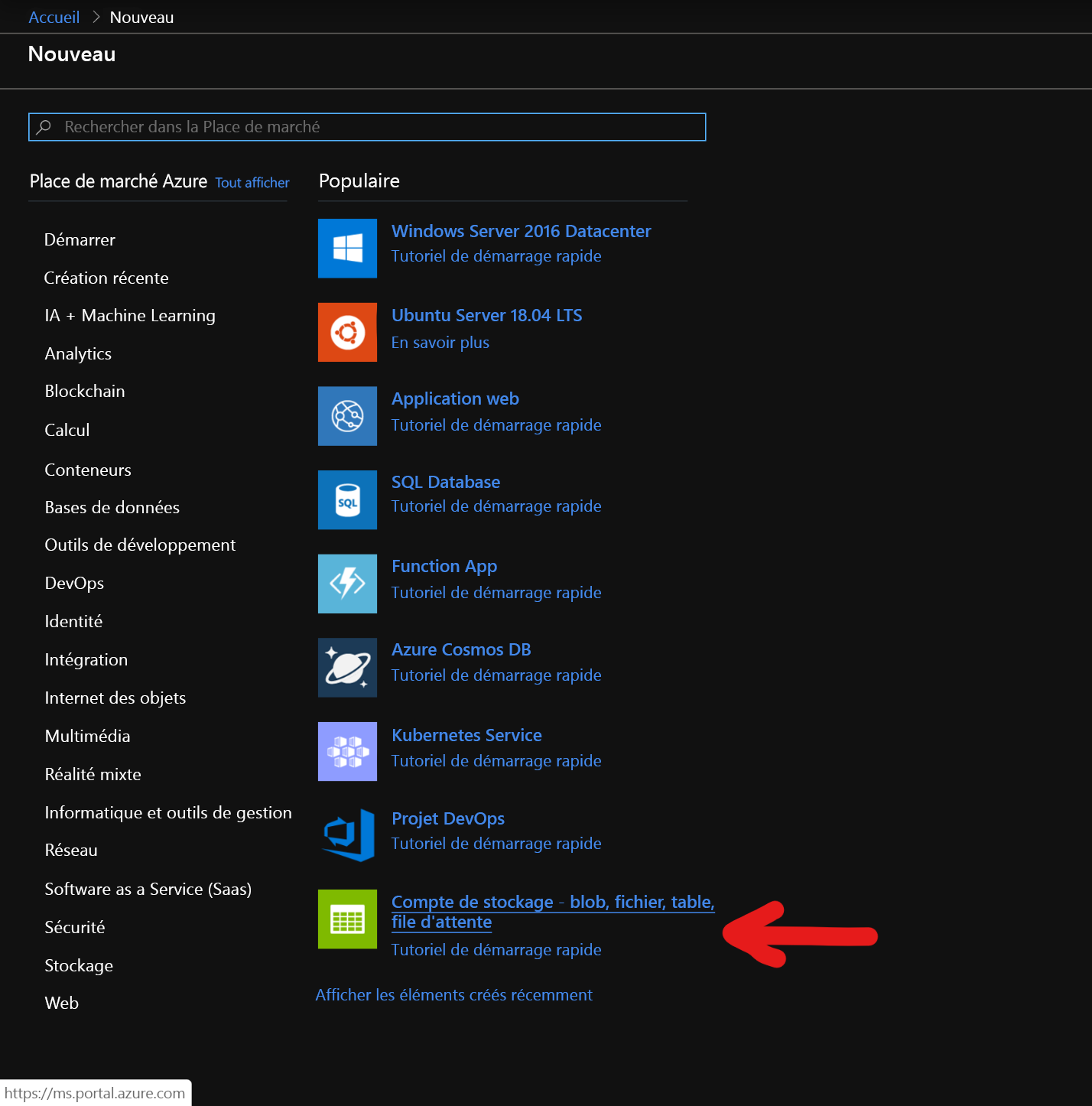Screen dimensions: 1092x1106
Task: Open Function App link
Action: click(x=444, y=566)
